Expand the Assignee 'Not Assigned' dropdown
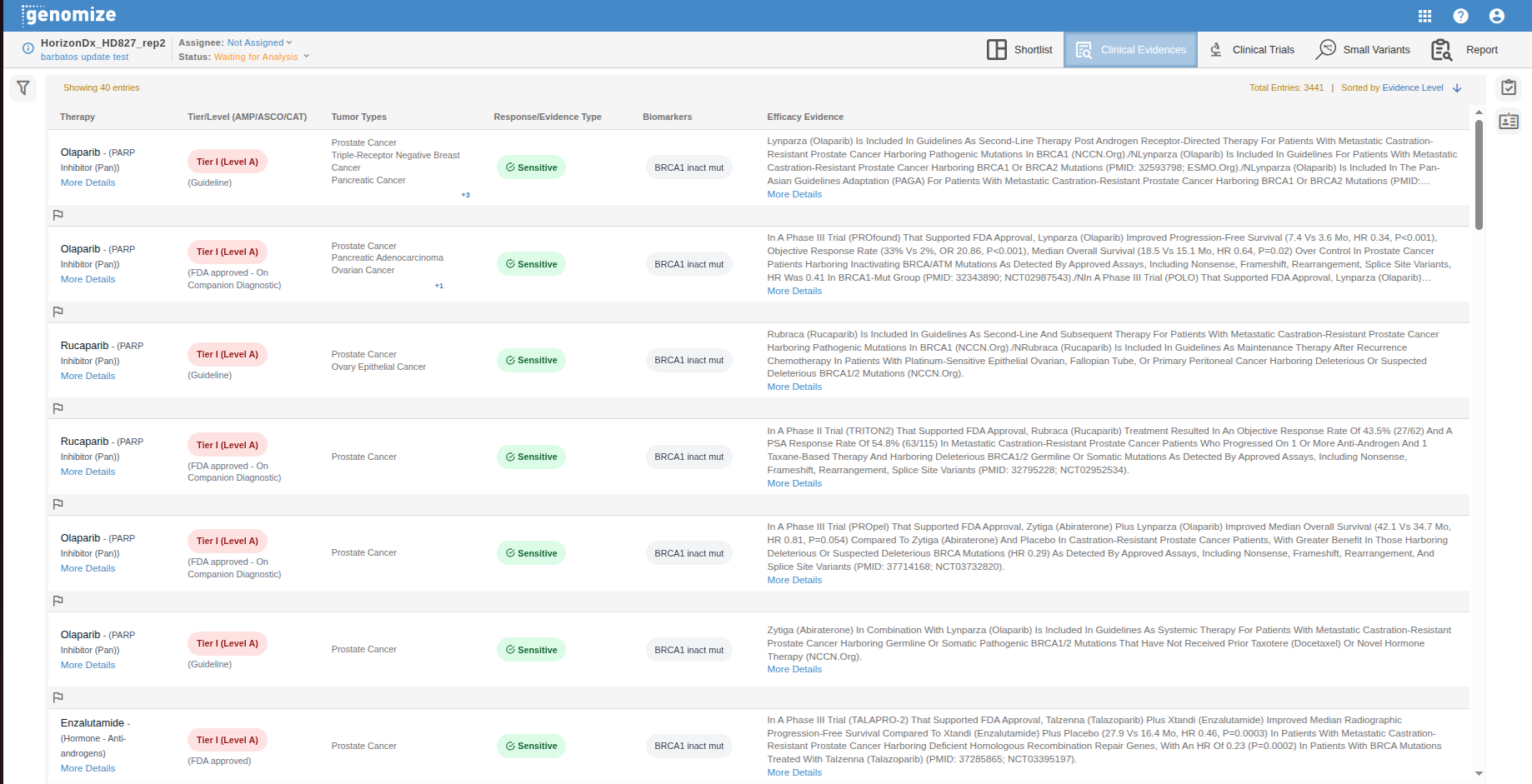Screen dimensions: 1532x784 click(259, 42)
